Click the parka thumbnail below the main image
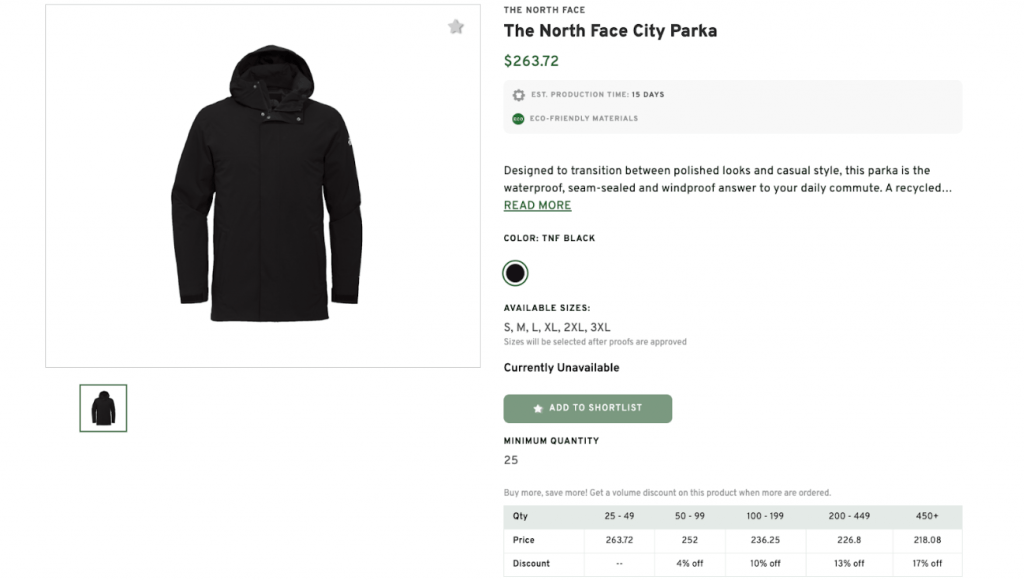1024x580 pixels. click(103, 408)
